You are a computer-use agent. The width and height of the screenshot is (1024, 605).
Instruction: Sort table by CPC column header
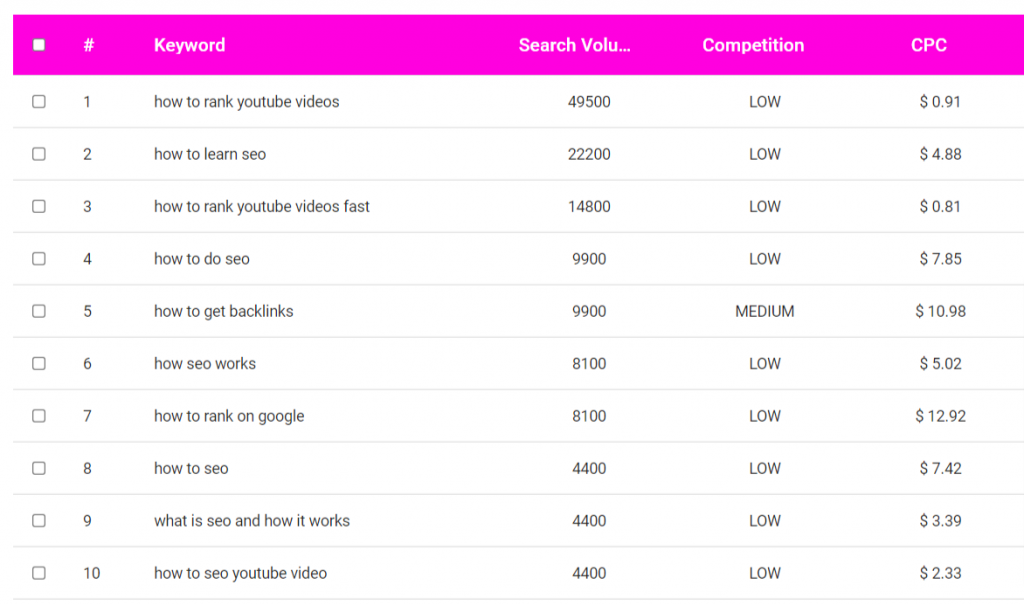pos(928,45)
